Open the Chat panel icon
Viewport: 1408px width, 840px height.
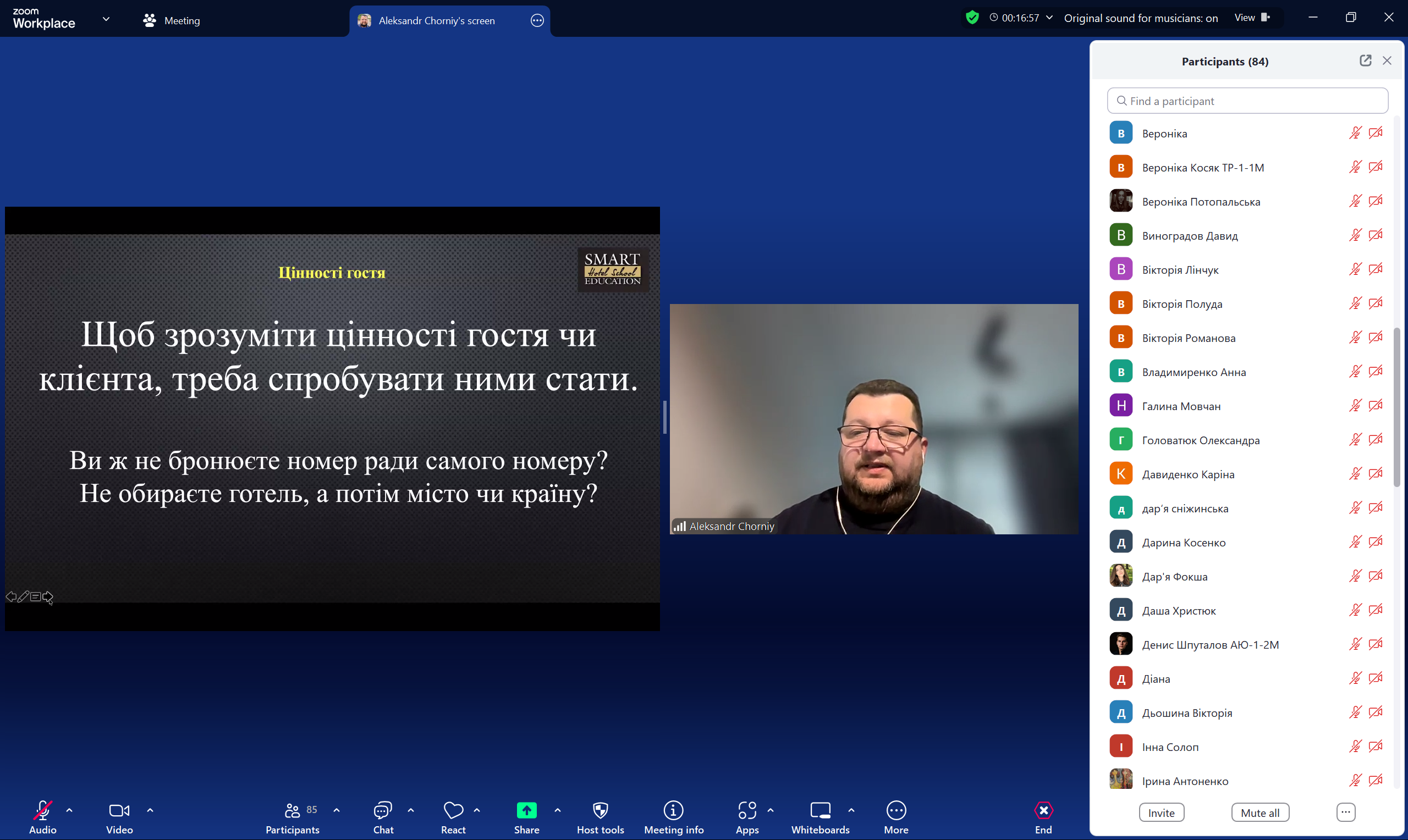pyautogui.click(x=383, y=810)
